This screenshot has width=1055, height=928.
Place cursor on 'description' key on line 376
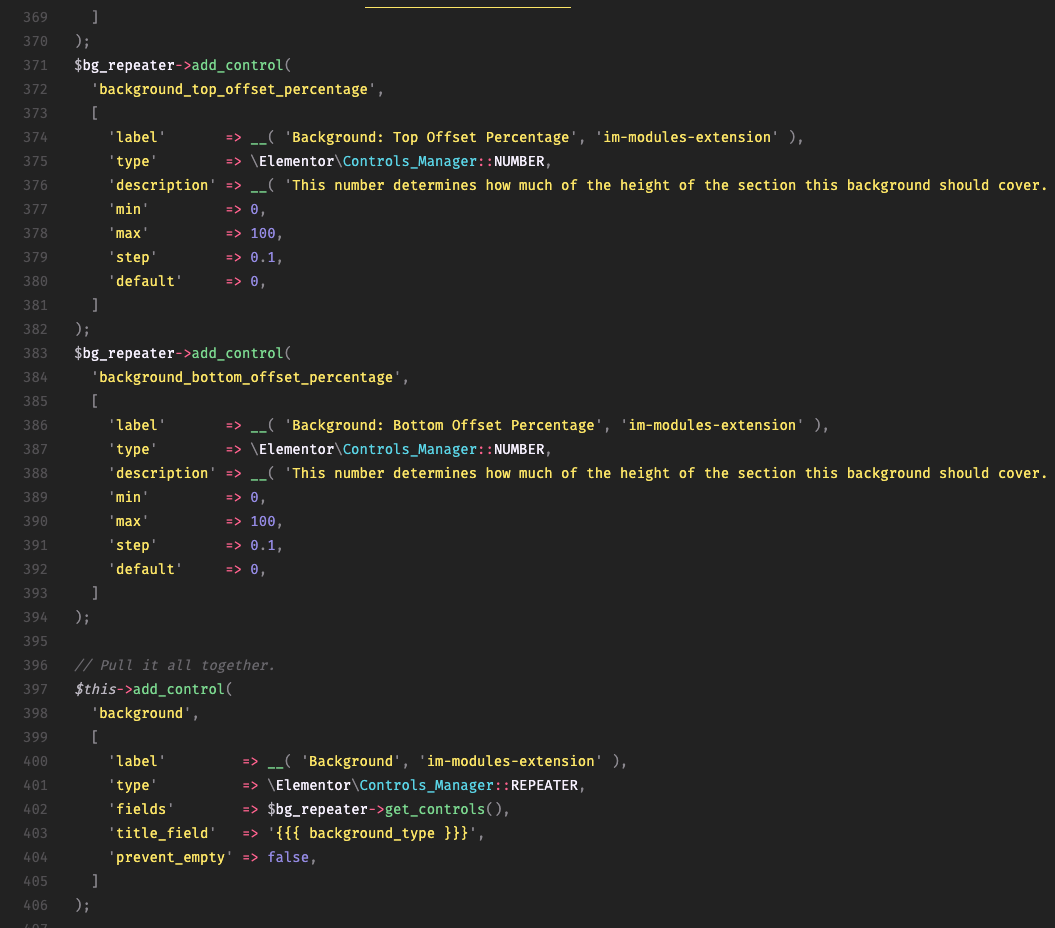tap(162, 185)
